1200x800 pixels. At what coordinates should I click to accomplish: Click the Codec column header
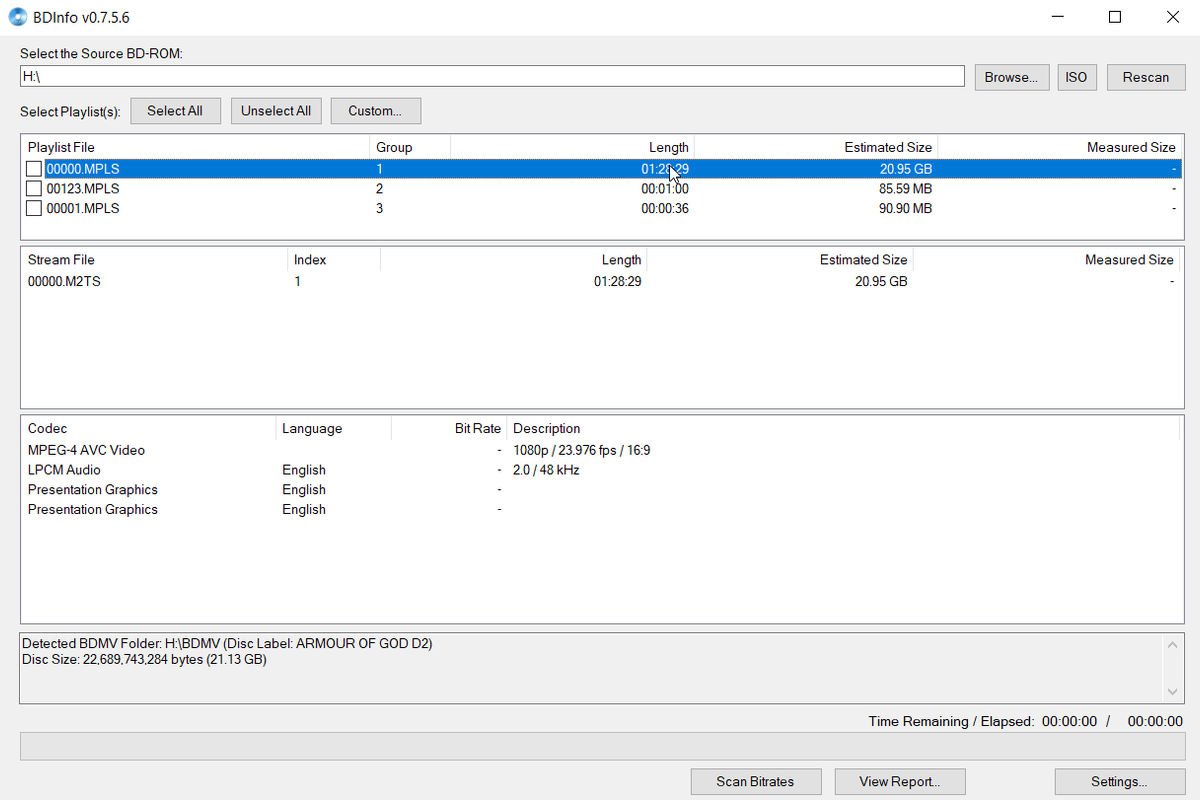(148, 429)
